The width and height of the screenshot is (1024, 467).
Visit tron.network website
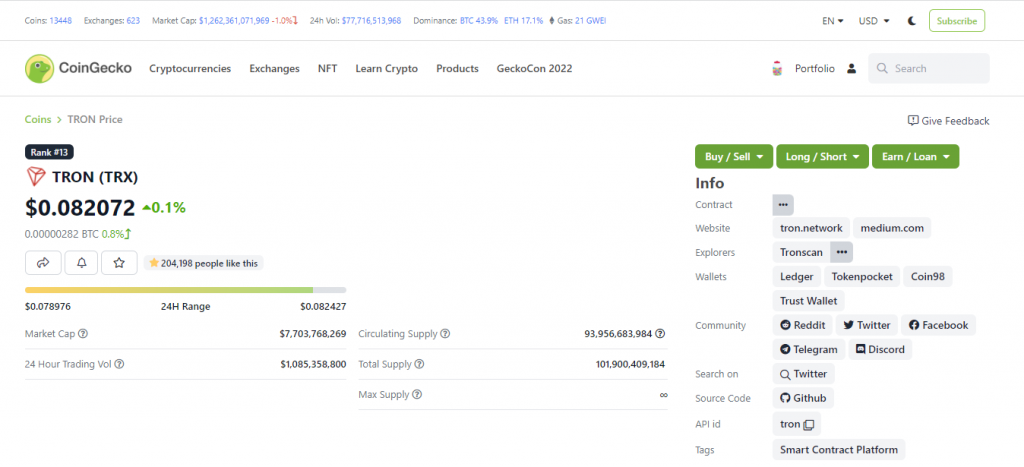(811, 228)
